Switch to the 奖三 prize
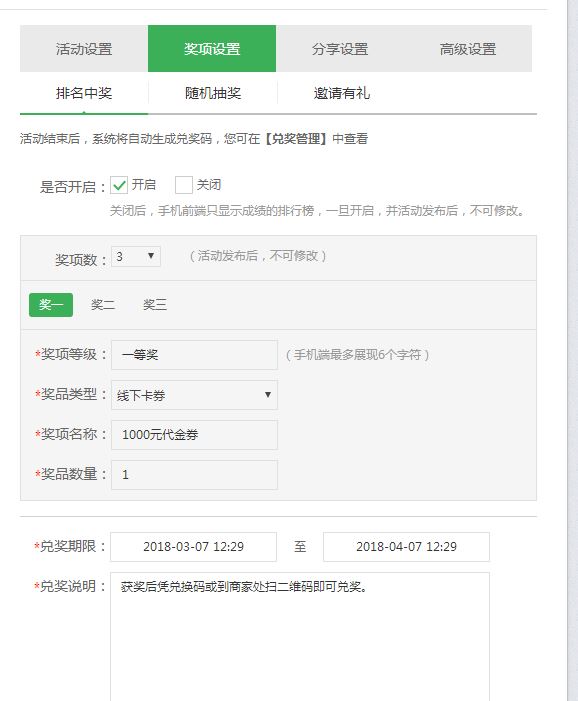Screen dimensions: 578x701 (x=155, y=305)
